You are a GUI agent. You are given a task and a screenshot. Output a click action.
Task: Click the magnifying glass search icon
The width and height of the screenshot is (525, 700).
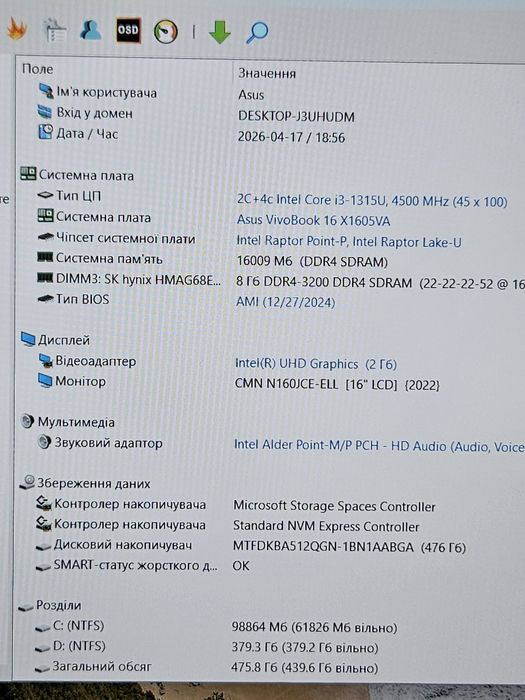(x=257, y=33)
